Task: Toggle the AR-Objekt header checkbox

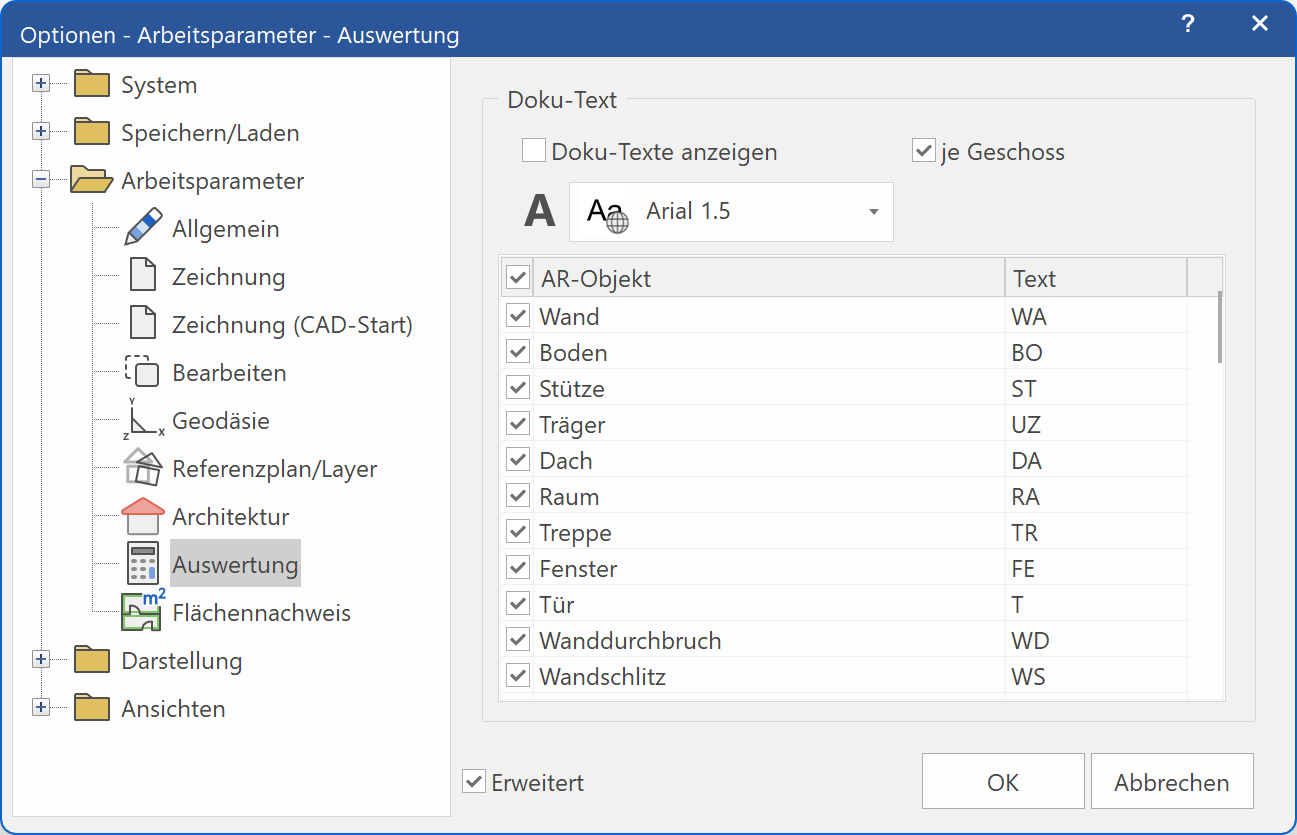Action: (517, 277)
